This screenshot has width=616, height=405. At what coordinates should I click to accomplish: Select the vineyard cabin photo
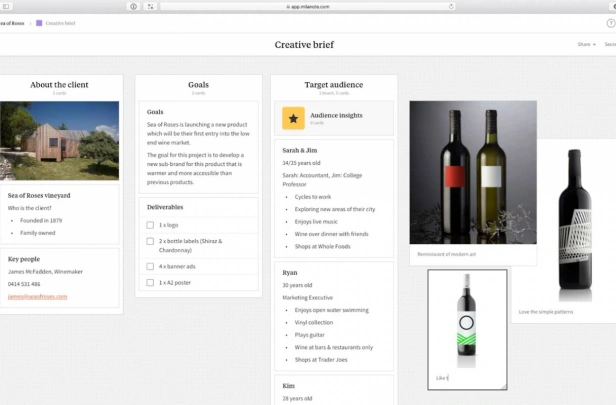(x=59, y=141)
